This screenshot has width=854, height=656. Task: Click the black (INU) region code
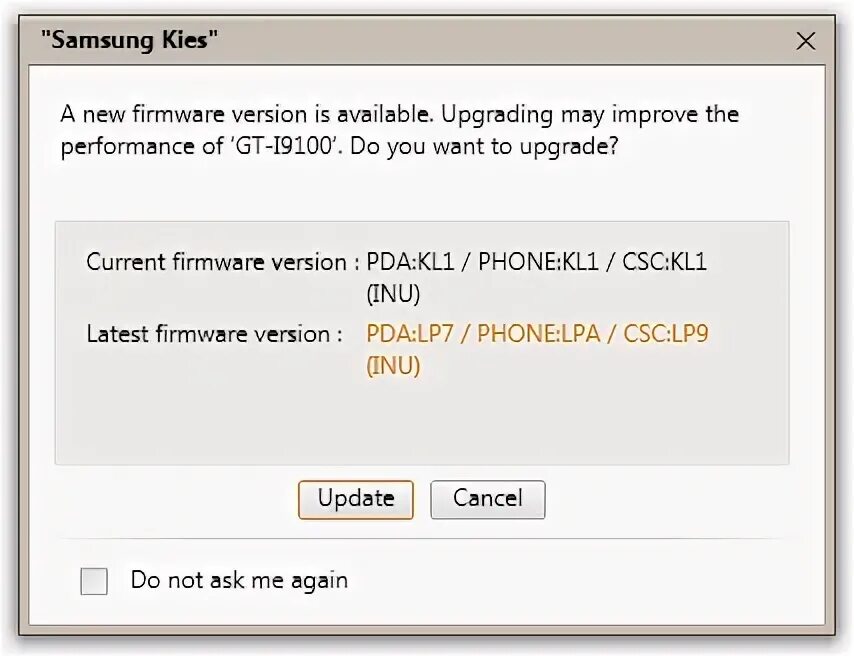pos(393,294)
